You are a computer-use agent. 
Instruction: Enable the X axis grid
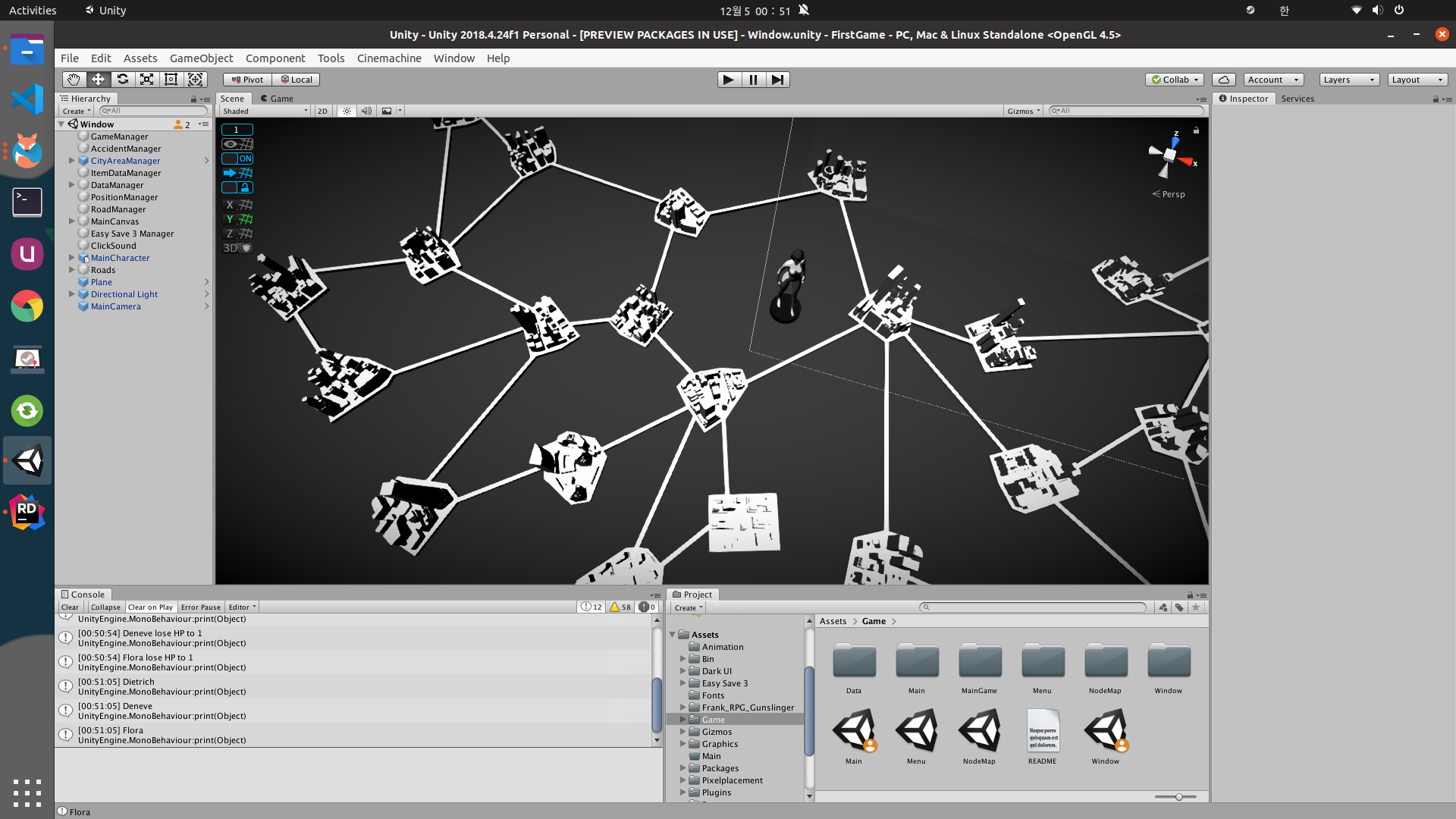(237, 205)
